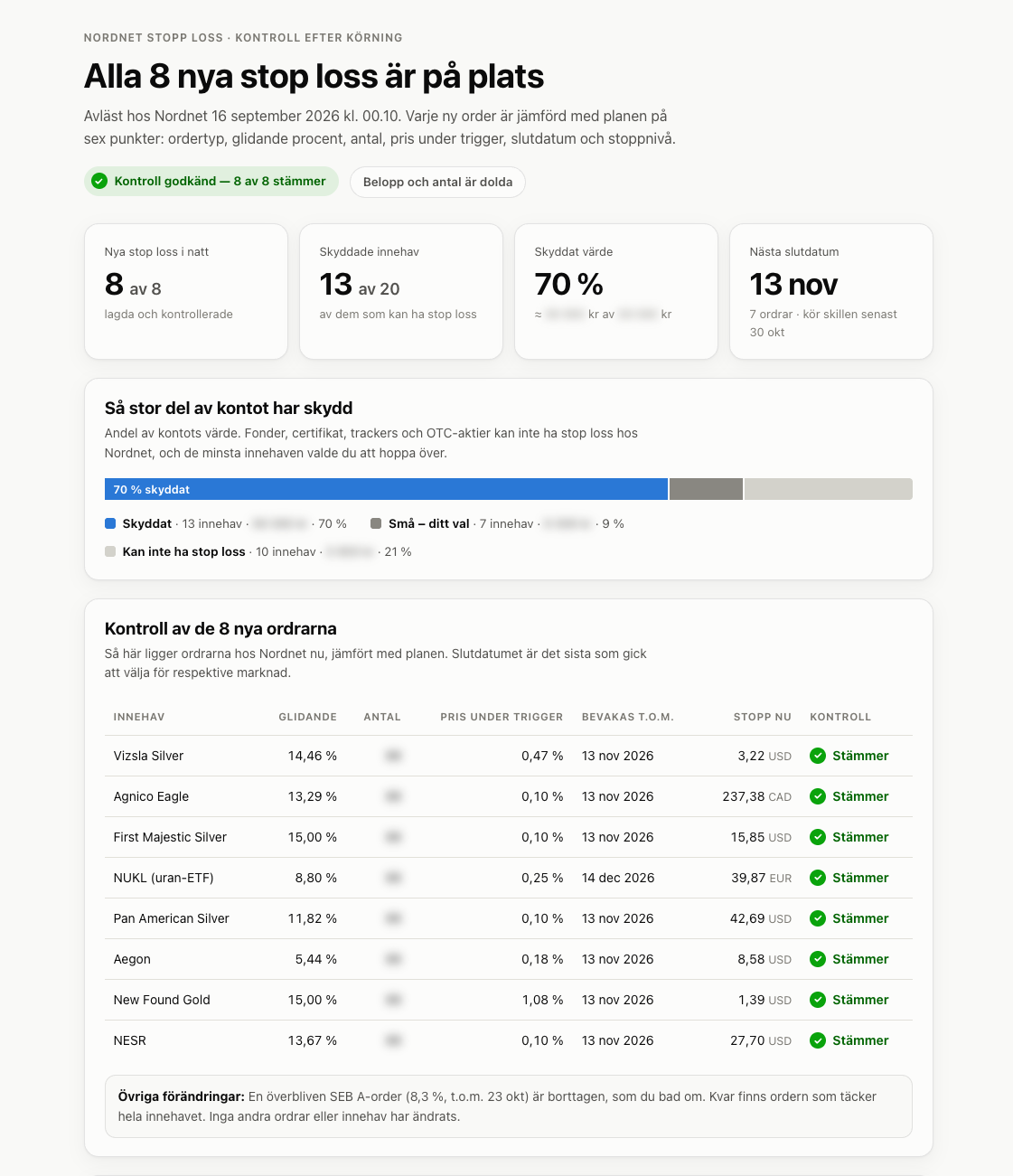This screenshot has height=1176, width=1013.
Task: Select the Agnico Eagle holding name
Action: [151, 796]
